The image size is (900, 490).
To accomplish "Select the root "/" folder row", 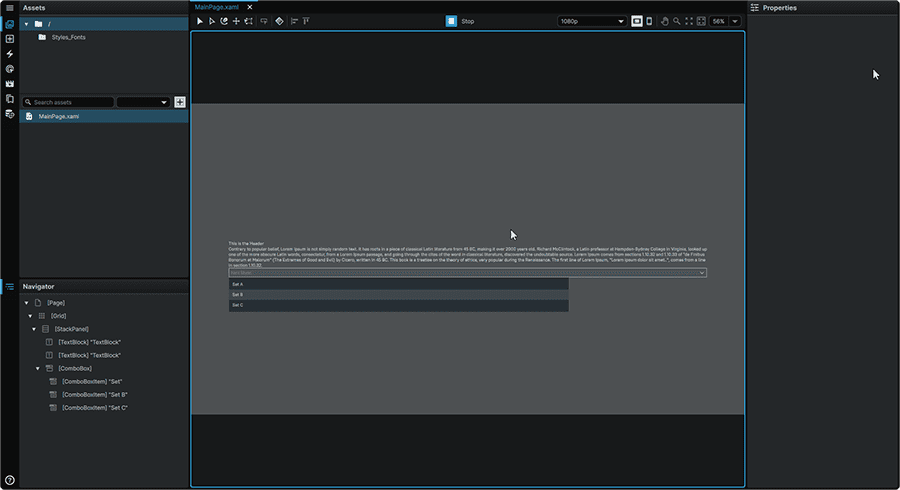I will (104, 24).
